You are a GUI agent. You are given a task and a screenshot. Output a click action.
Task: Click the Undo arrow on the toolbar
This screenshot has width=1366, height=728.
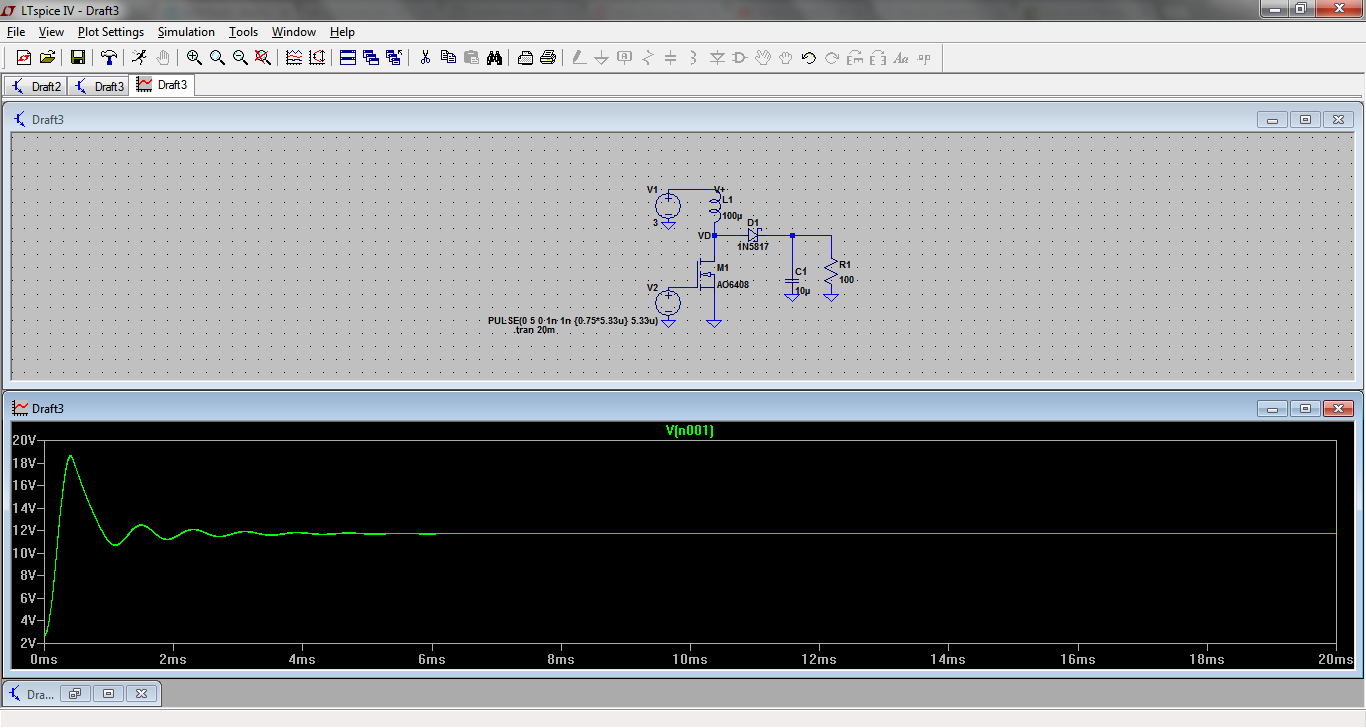808,57
